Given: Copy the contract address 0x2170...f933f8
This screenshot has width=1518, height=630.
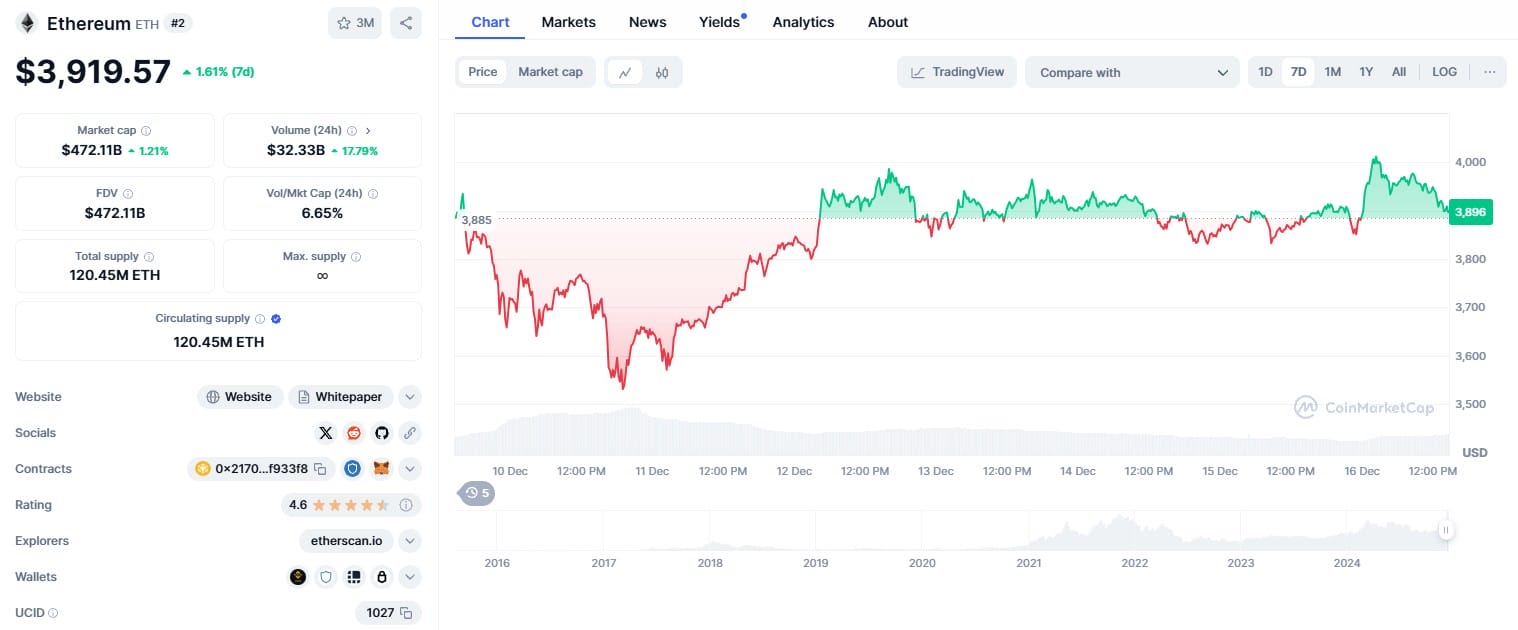Looking at the screenshot, I should coord(320,469).
